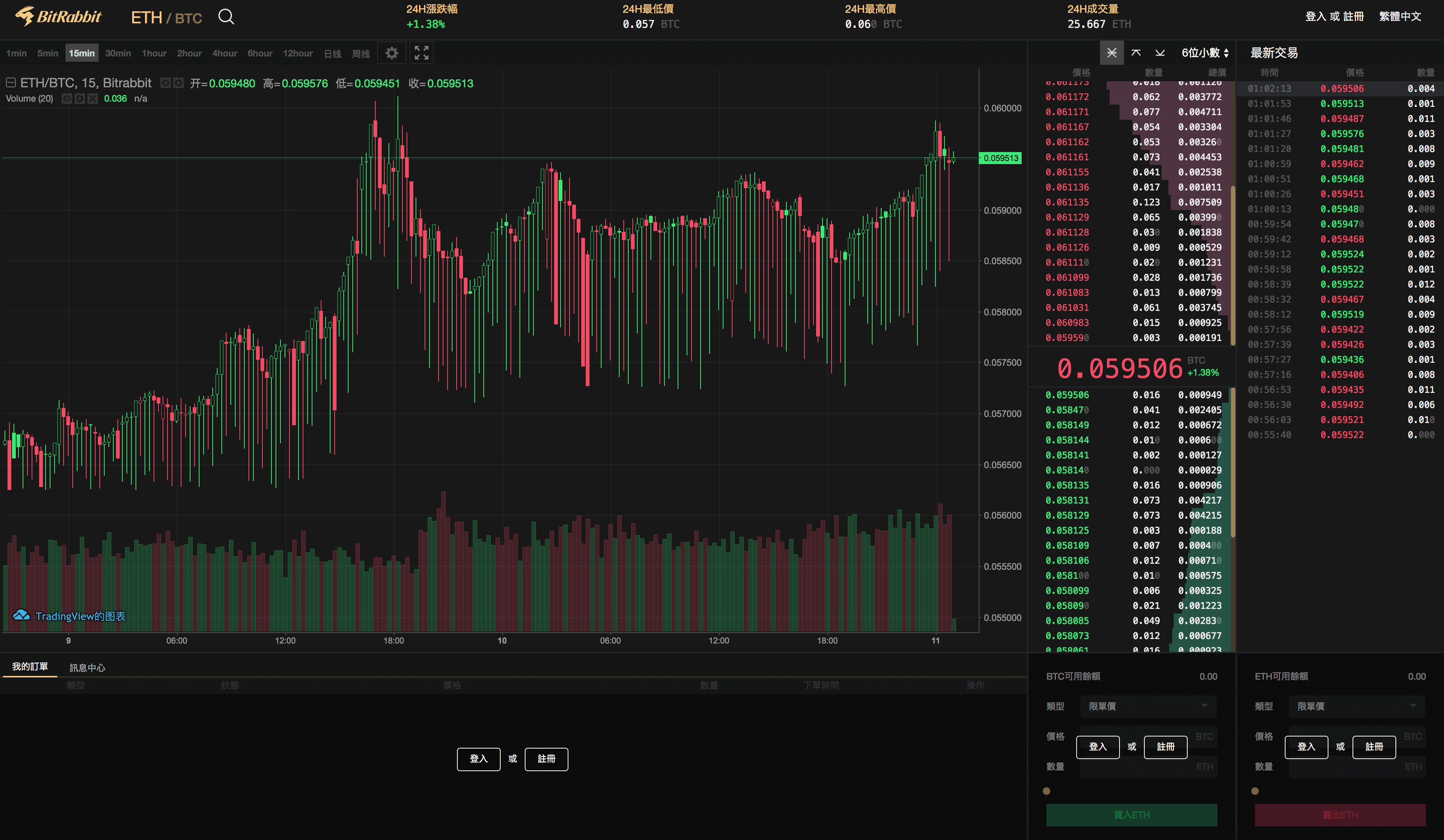1444x840 pixels.
Task: Open the 我的訂單 tab
Action: click(30, 667)
